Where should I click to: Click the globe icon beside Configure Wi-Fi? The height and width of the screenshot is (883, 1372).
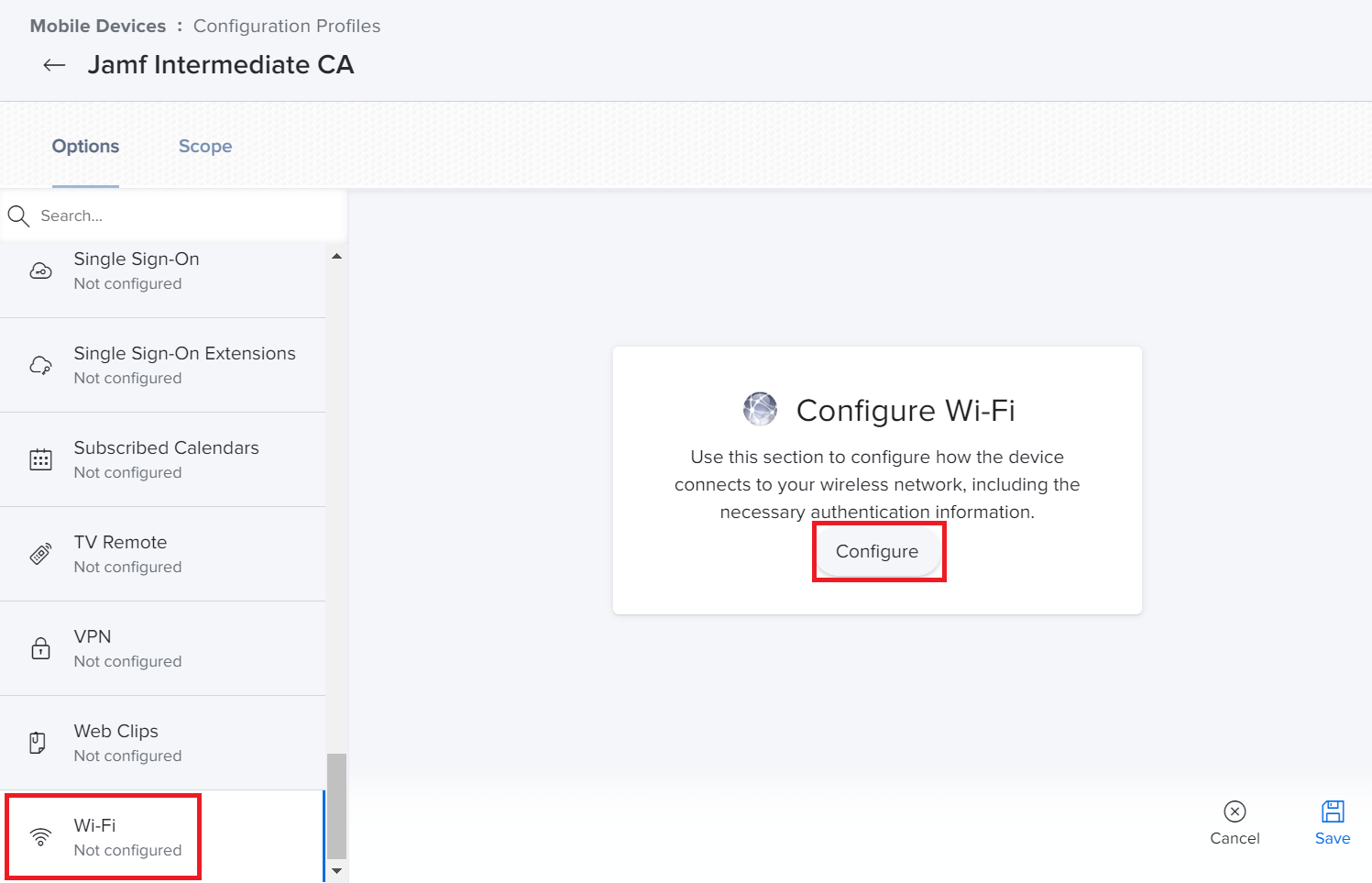[x=760, y=409]
